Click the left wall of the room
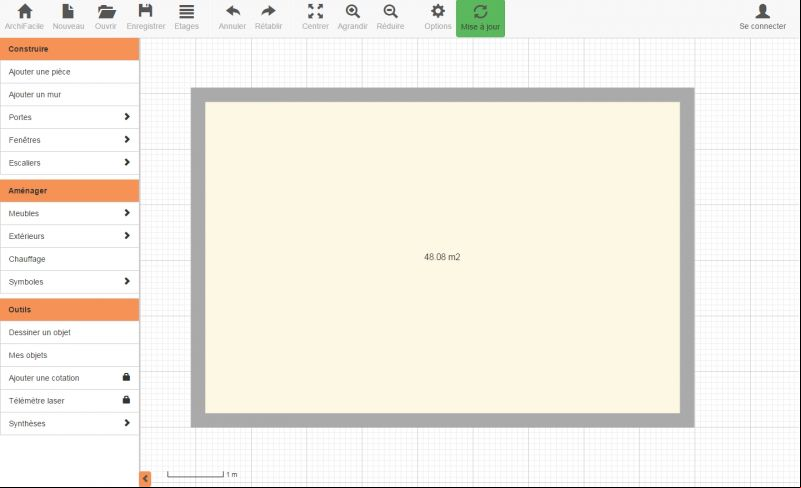This screenshot has height=488, width=801. pyautogui.click(x=198, y=258)
